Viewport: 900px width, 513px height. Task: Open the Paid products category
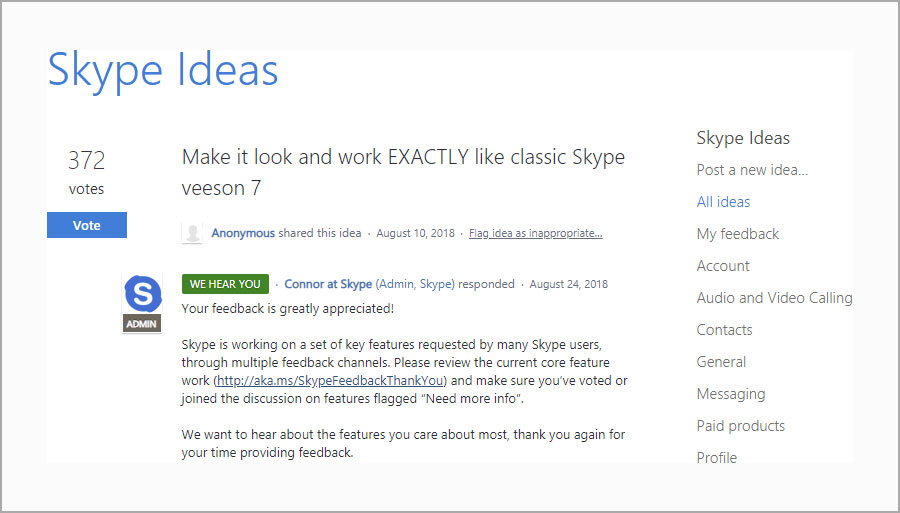740,426
